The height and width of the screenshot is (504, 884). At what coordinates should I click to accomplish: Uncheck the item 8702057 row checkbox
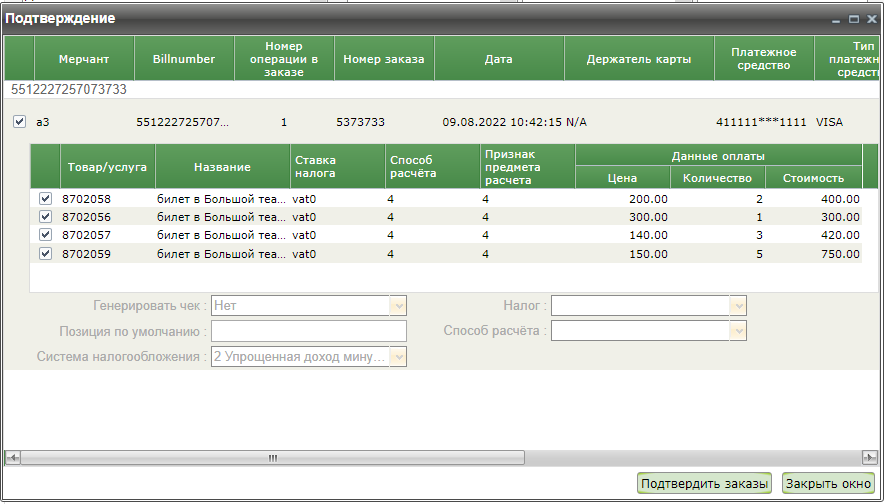tap(45, 235)
